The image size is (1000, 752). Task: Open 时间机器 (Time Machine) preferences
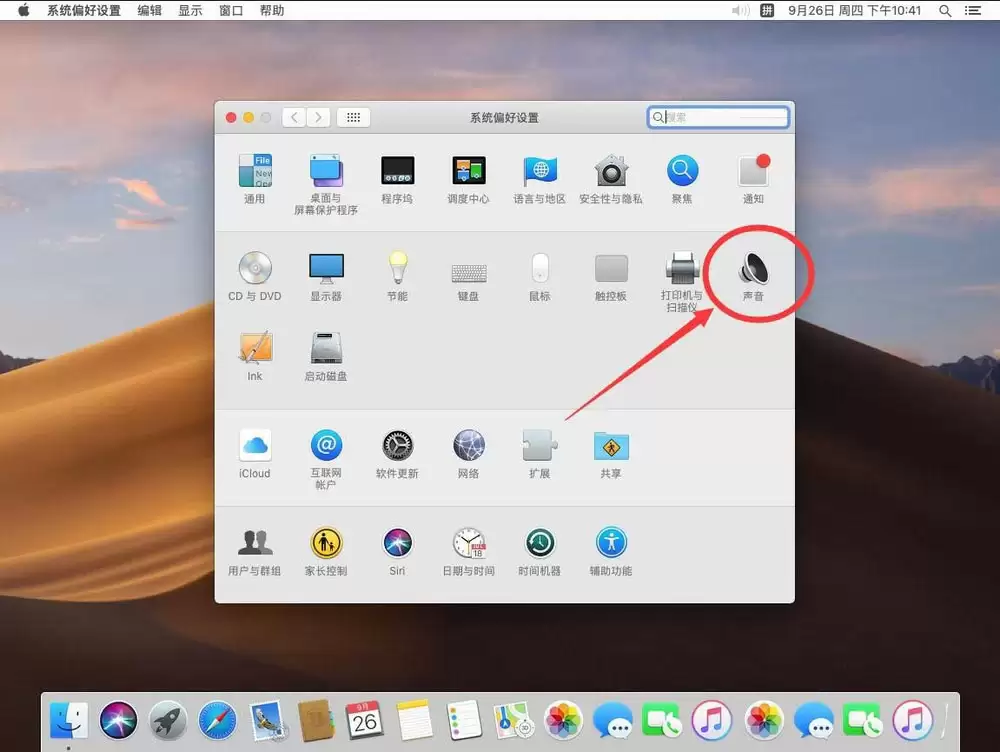pyautogui.click(x=540, y=551)
